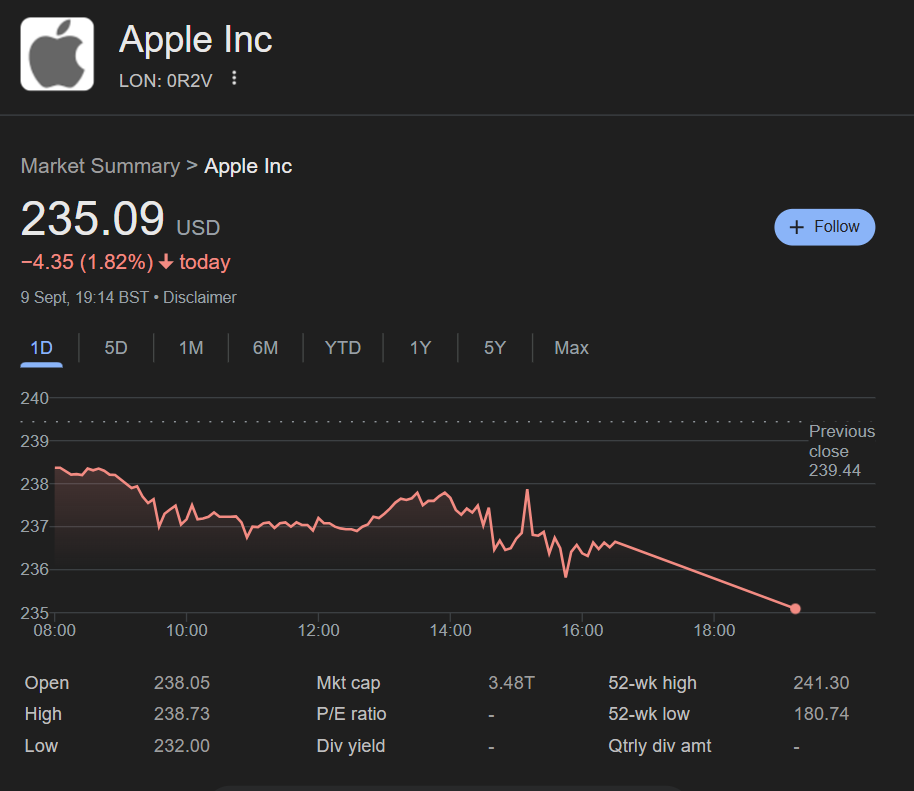This screenshot has height=791, width=914.
Task: Display the 5Y chart range
Action: coord(495,348)
